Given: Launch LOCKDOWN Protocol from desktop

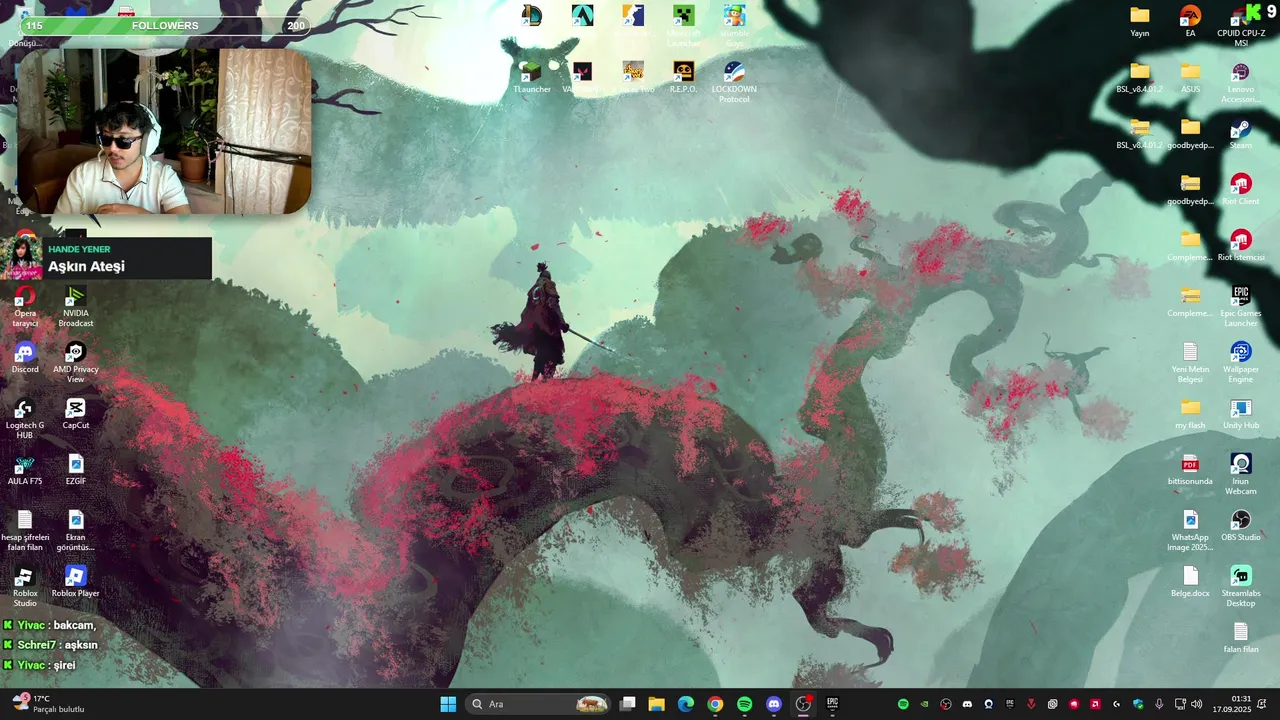Looking at the screenshot, I should pyautogui.click(x=734, y=82).
